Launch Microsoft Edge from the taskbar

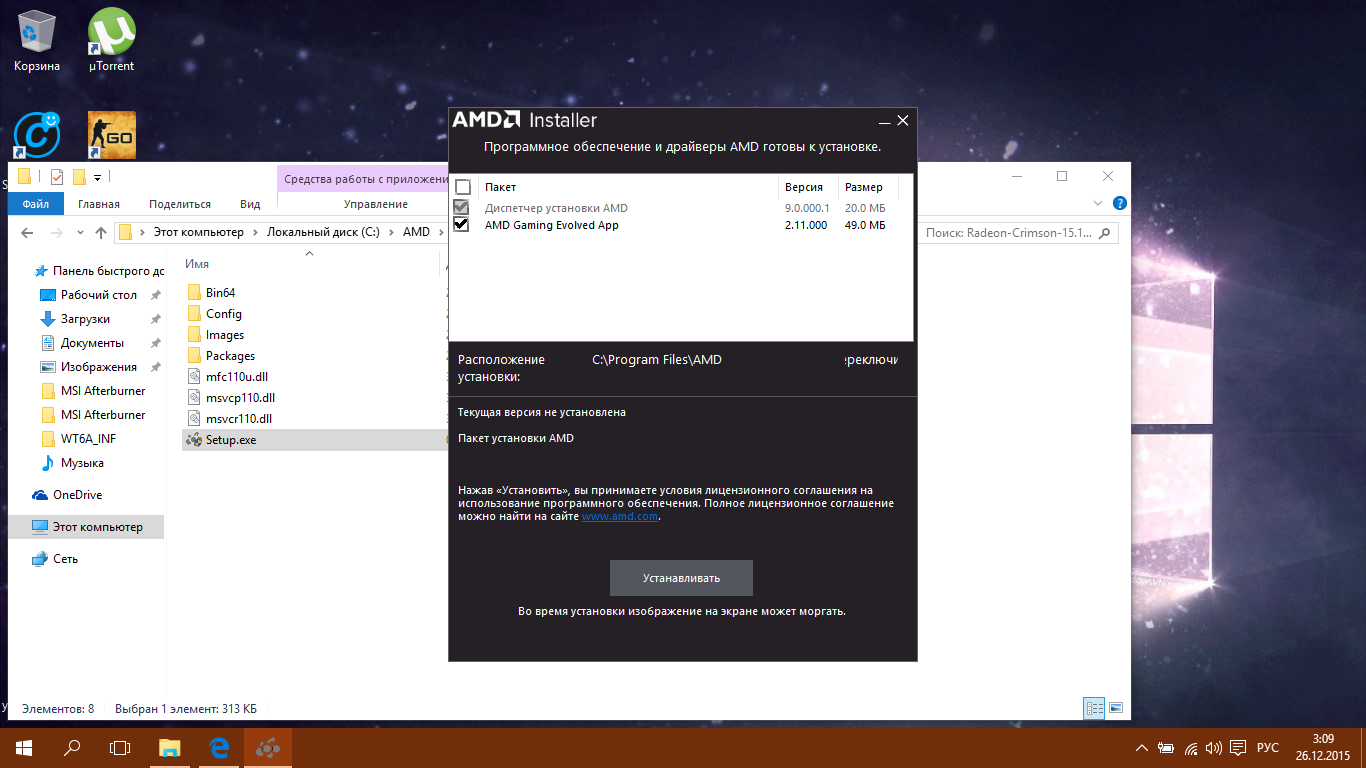pos(219,748)
